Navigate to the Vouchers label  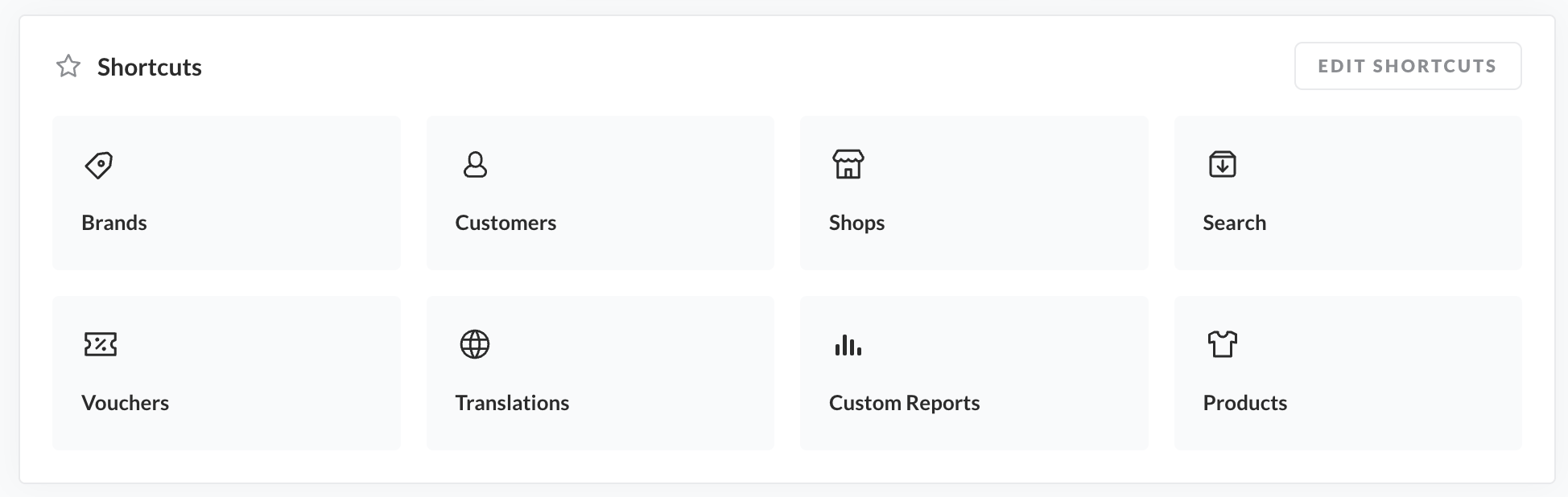coord(125,403)
